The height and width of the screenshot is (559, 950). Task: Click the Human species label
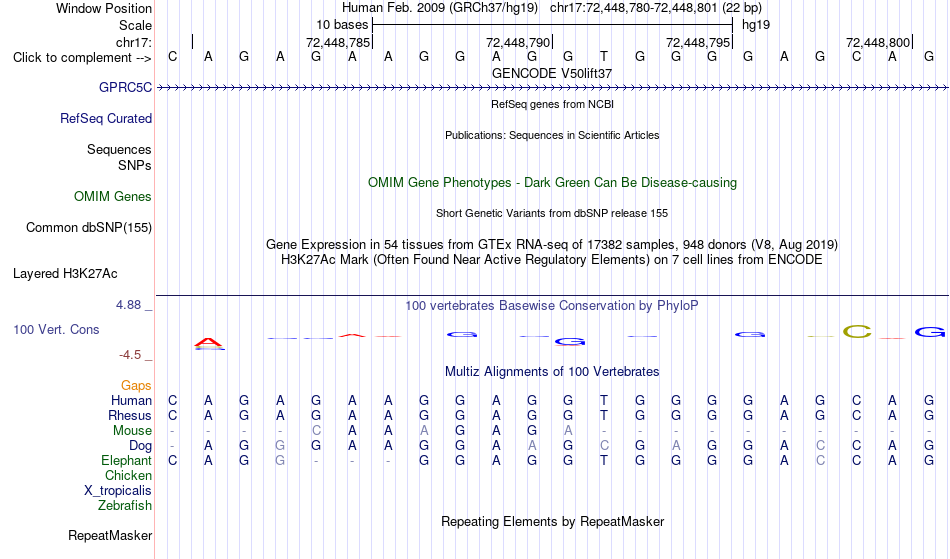click(131, 401)
